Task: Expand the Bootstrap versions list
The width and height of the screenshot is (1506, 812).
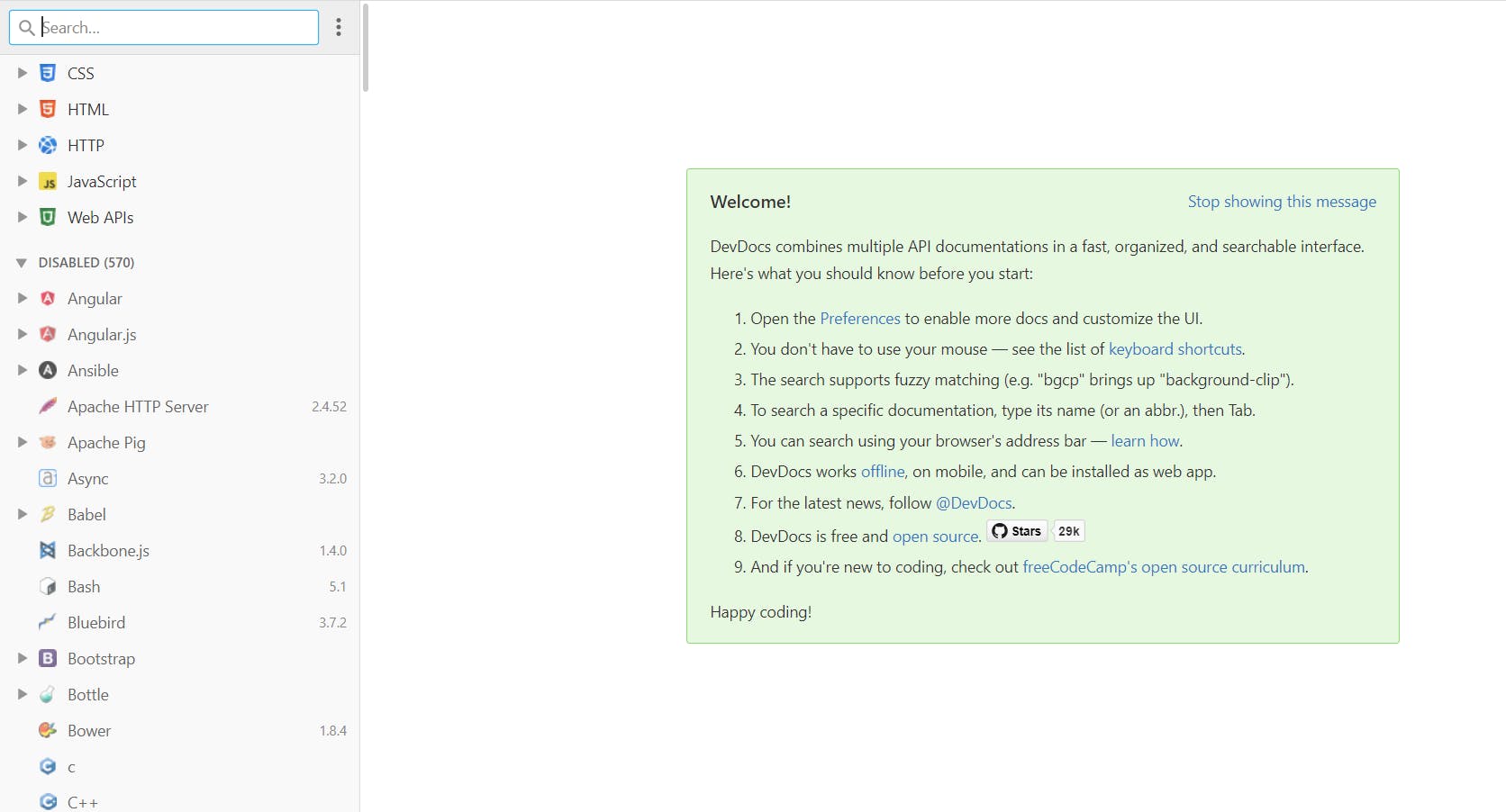Action: [x=23, y=658]
